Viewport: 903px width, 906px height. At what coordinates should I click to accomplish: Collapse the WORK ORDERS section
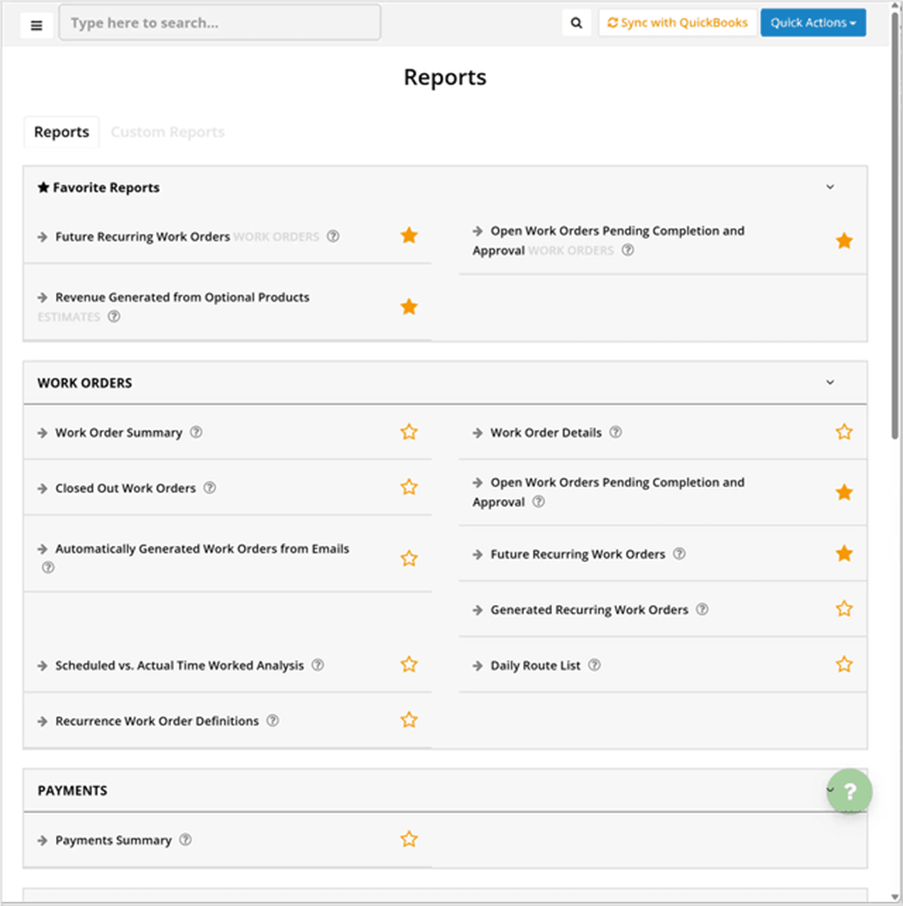(x=829, y=382)
